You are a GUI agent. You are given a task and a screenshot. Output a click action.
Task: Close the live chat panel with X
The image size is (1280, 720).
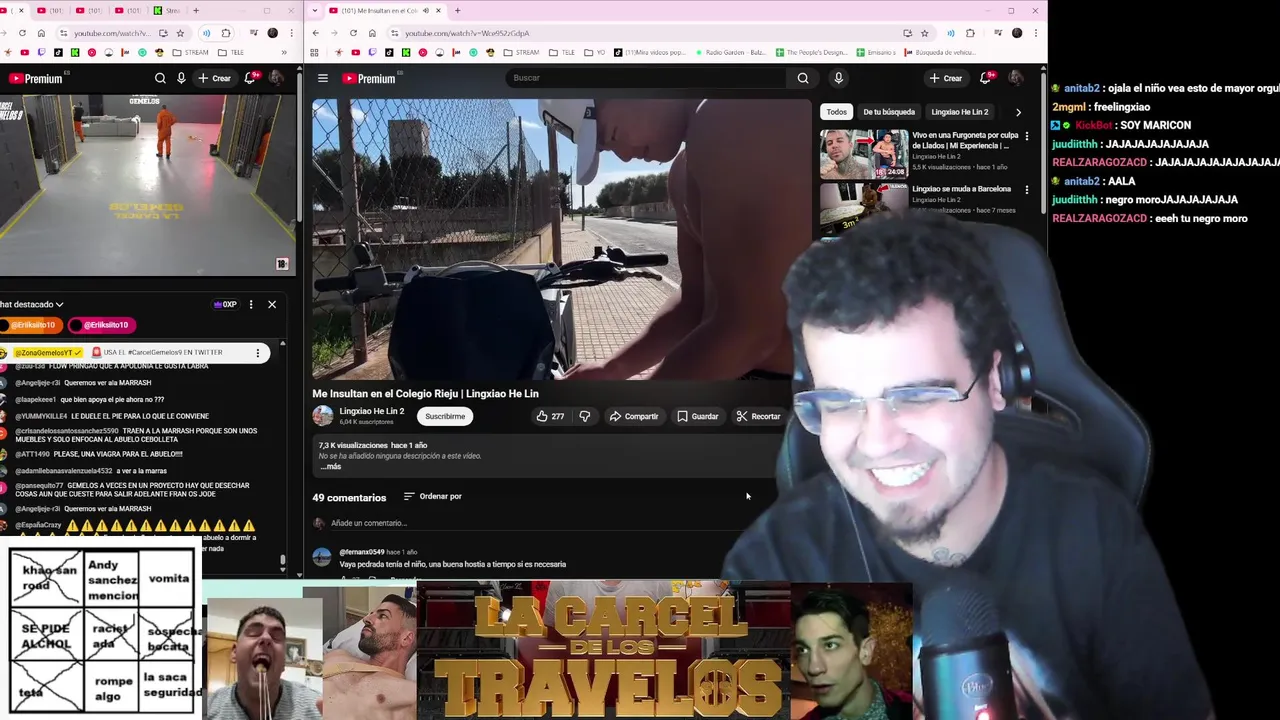click(272, 304)
